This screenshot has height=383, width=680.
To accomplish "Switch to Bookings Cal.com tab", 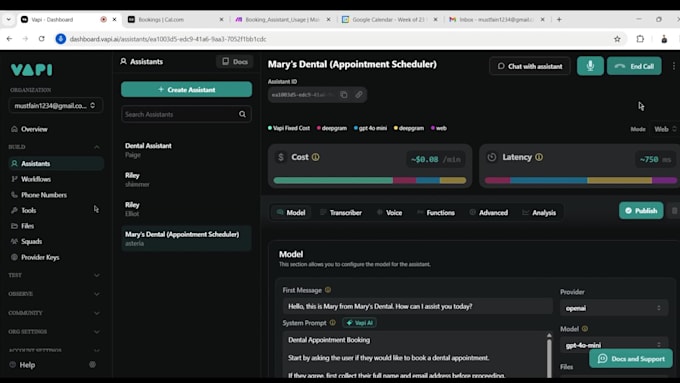I will pos(175,20).
